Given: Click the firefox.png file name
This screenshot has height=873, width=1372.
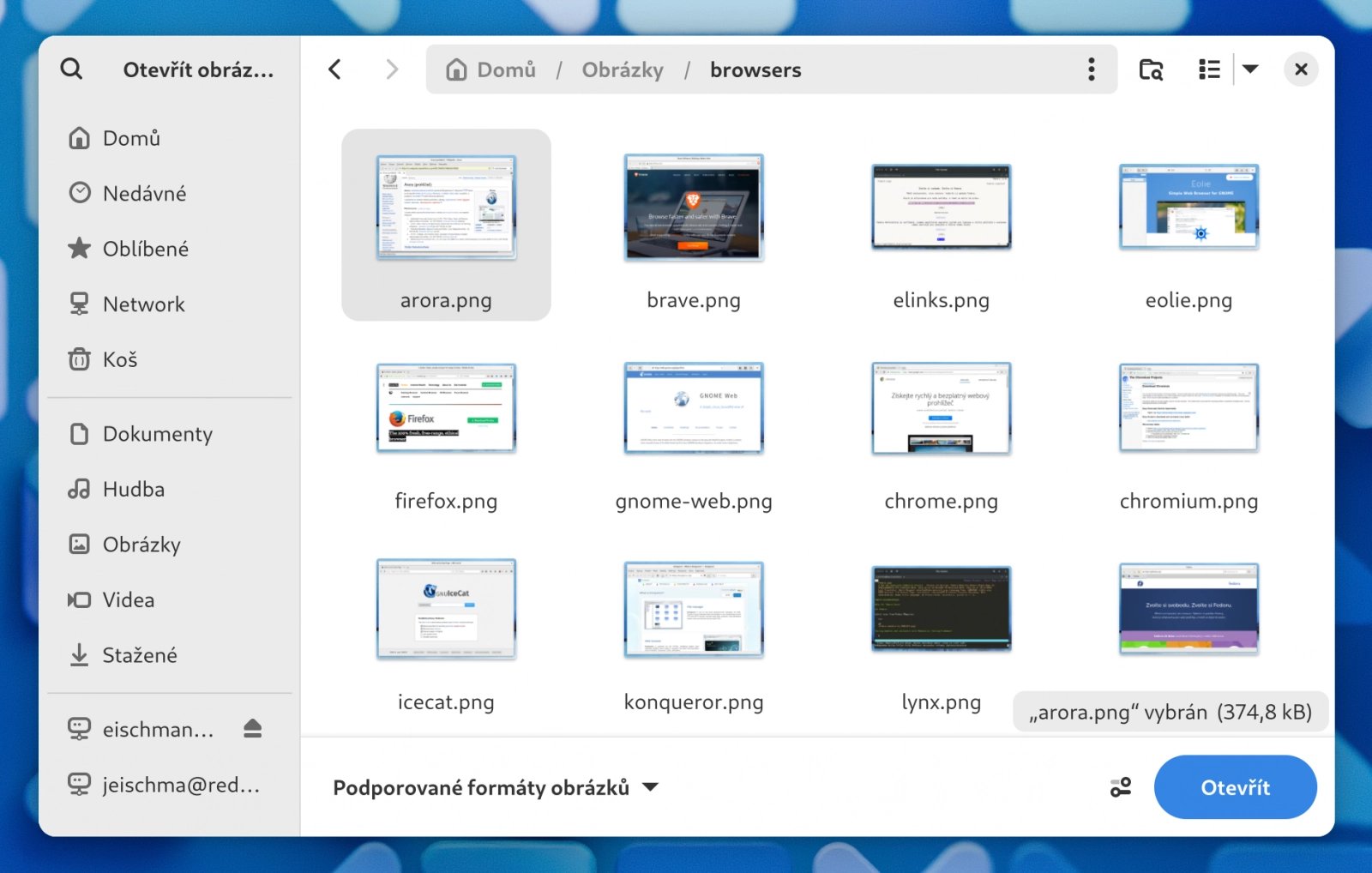Looking at the screenshot, I should click(x=446, y=501).
